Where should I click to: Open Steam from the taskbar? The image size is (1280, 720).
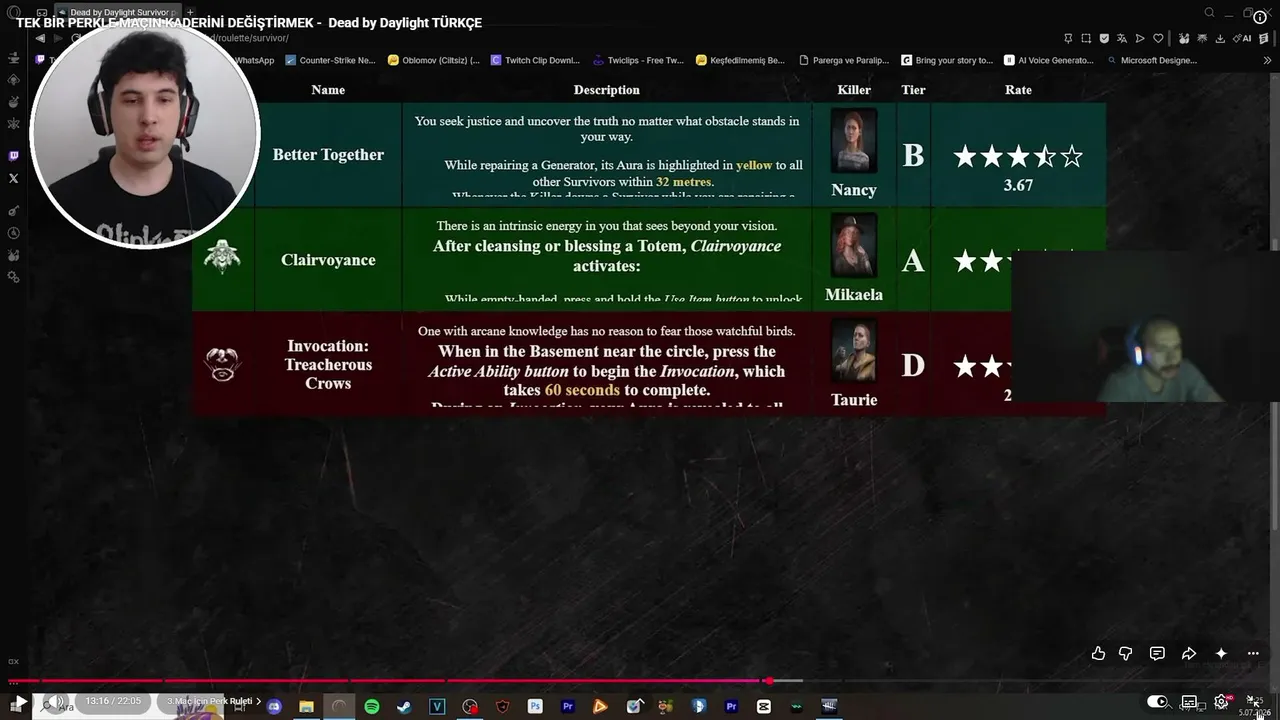pos(404,706)
